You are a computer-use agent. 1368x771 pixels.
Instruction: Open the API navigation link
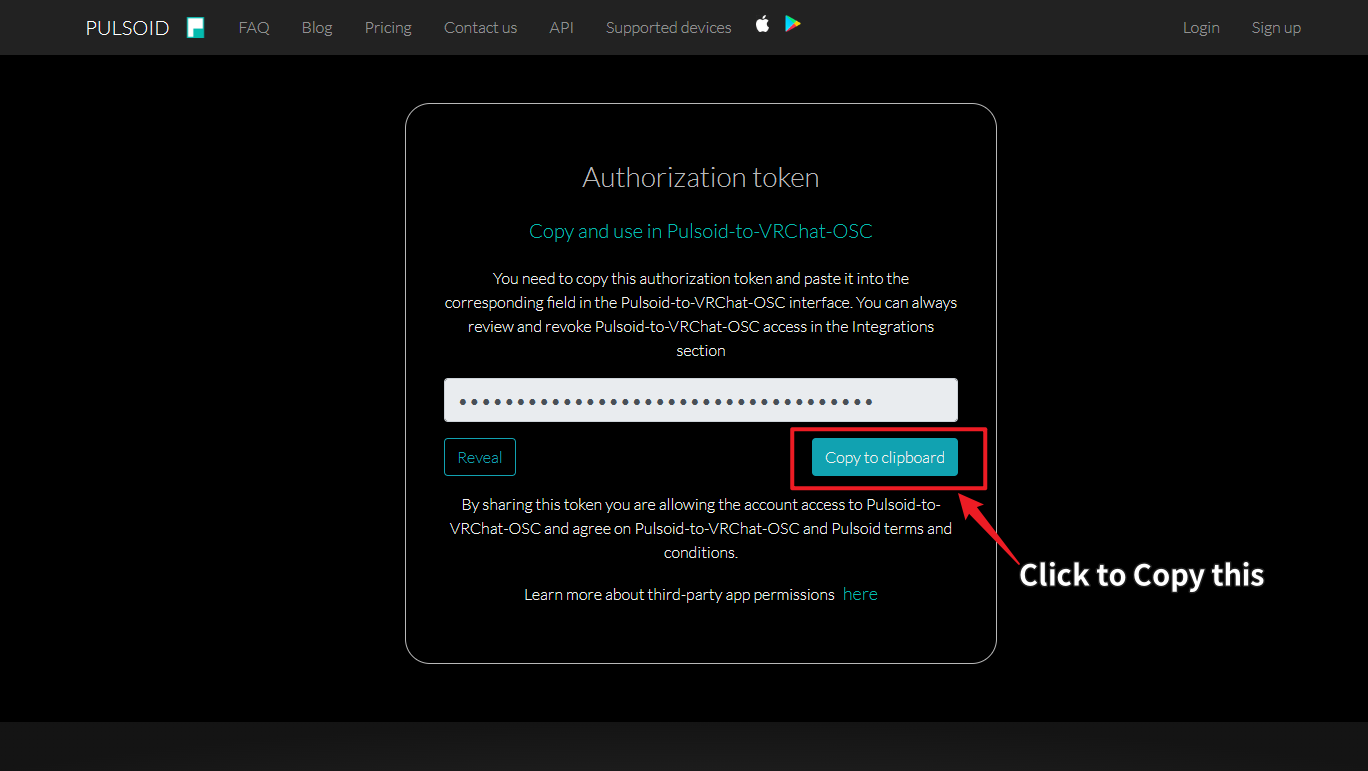coord(561,28)
